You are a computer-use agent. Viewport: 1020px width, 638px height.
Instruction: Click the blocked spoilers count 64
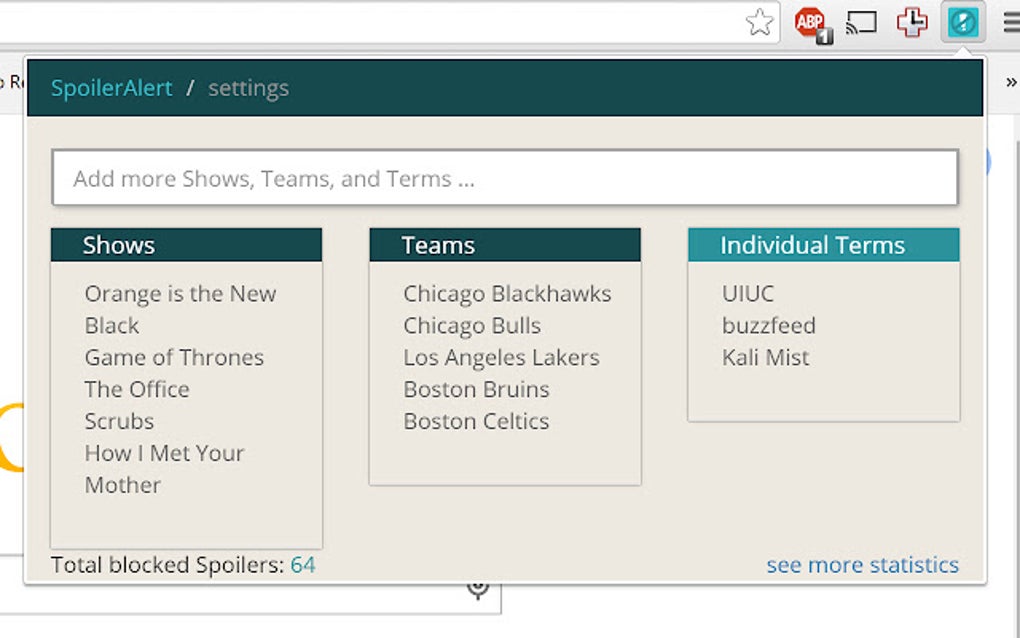[x=303, y=565]
